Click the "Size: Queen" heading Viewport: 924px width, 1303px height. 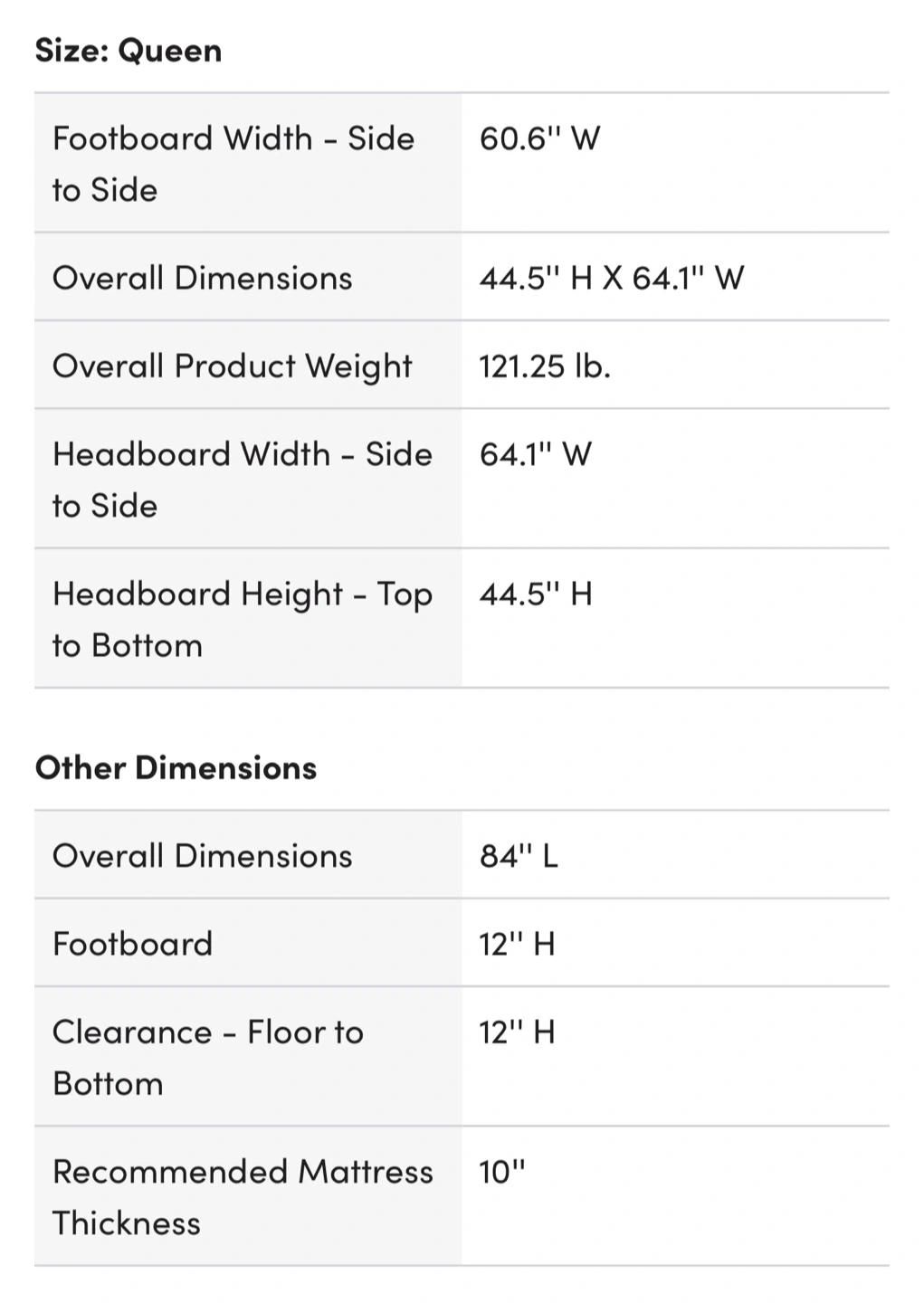[x=128, y=51]
